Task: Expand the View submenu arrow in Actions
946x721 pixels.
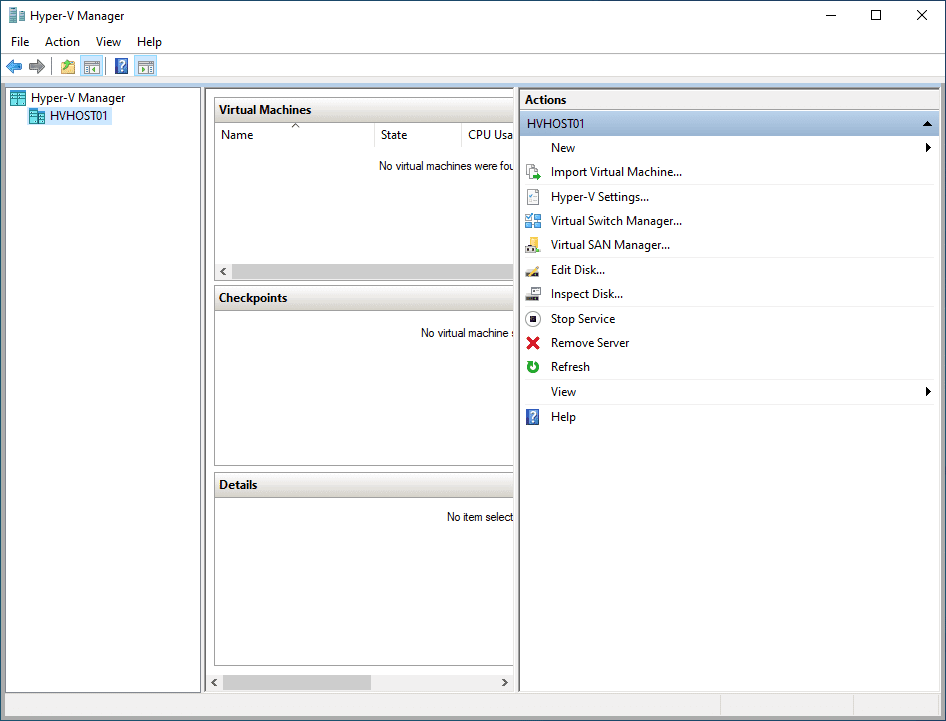Action: click(x=929, y=392)
